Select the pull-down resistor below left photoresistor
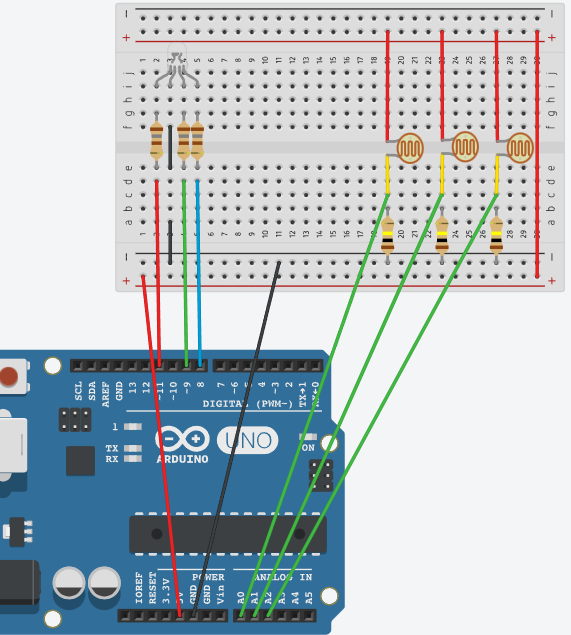Screen dimensions: 571x635 pyautogui.click(x=388, y=236)
